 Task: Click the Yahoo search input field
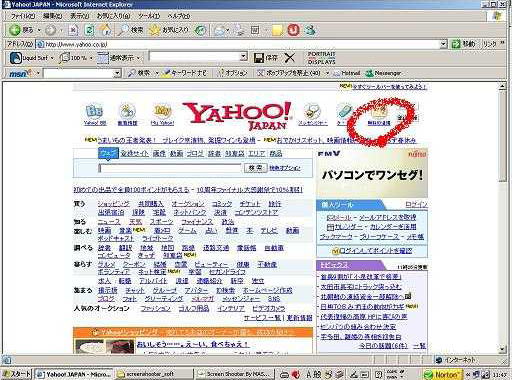click(x=170, y=168)
